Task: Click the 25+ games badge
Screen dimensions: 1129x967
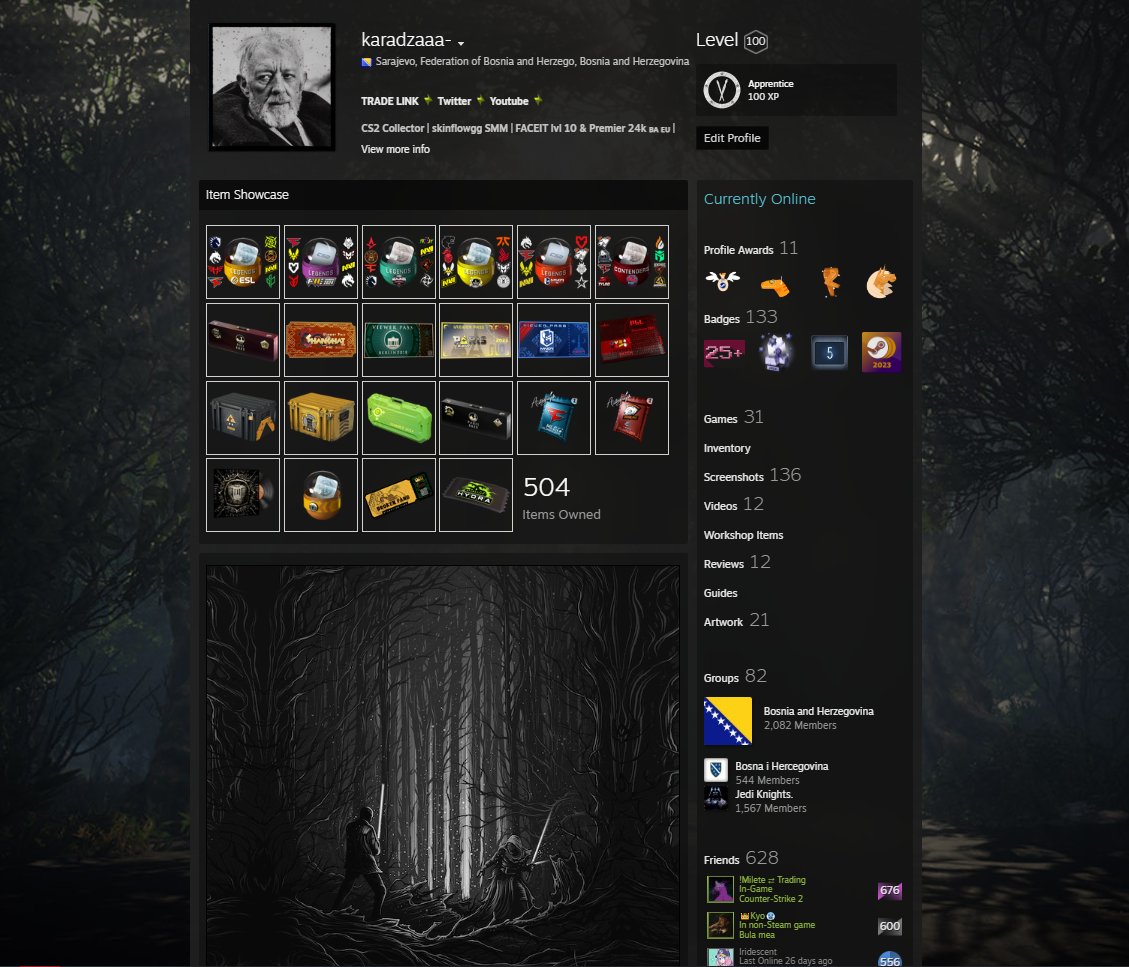Action: click(723, 352)
